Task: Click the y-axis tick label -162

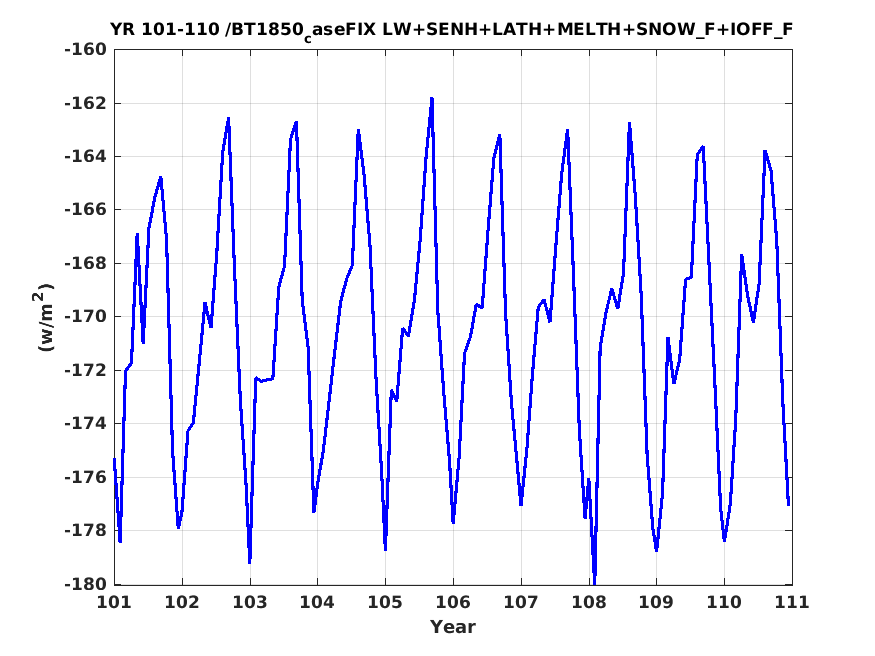Action: [85, 103]
